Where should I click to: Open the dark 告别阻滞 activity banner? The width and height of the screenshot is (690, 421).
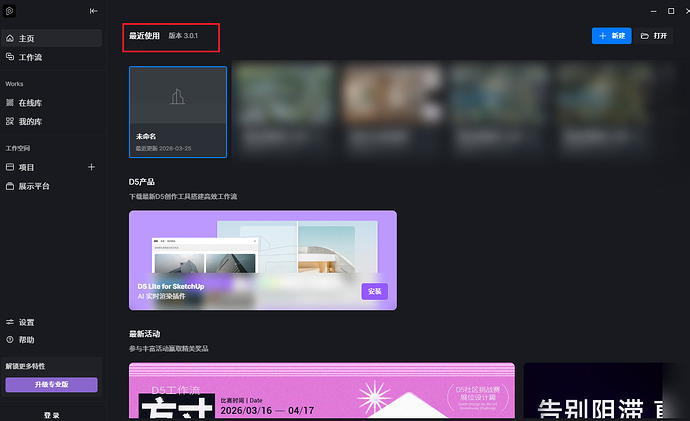point(606,392)
